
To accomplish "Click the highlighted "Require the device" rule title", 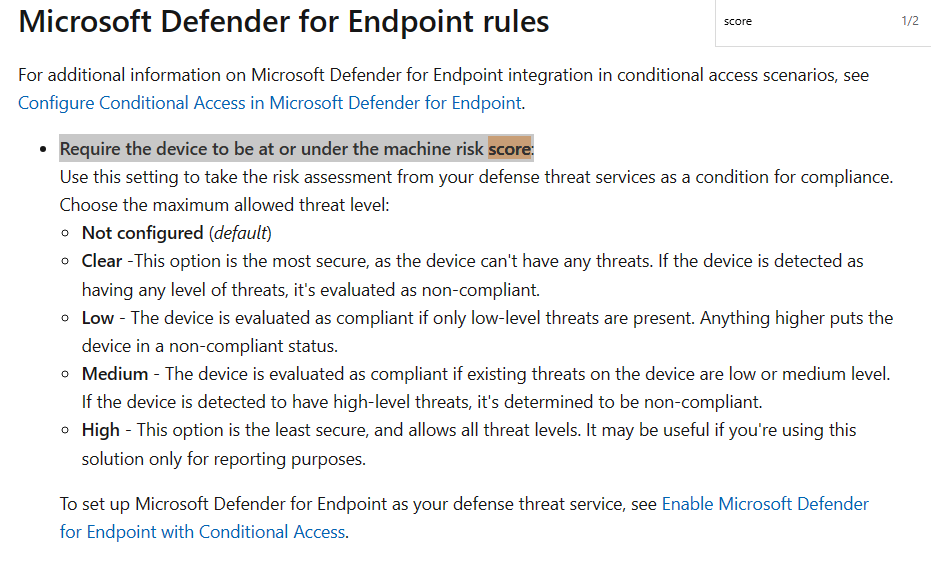I will (x=297, y=148).
